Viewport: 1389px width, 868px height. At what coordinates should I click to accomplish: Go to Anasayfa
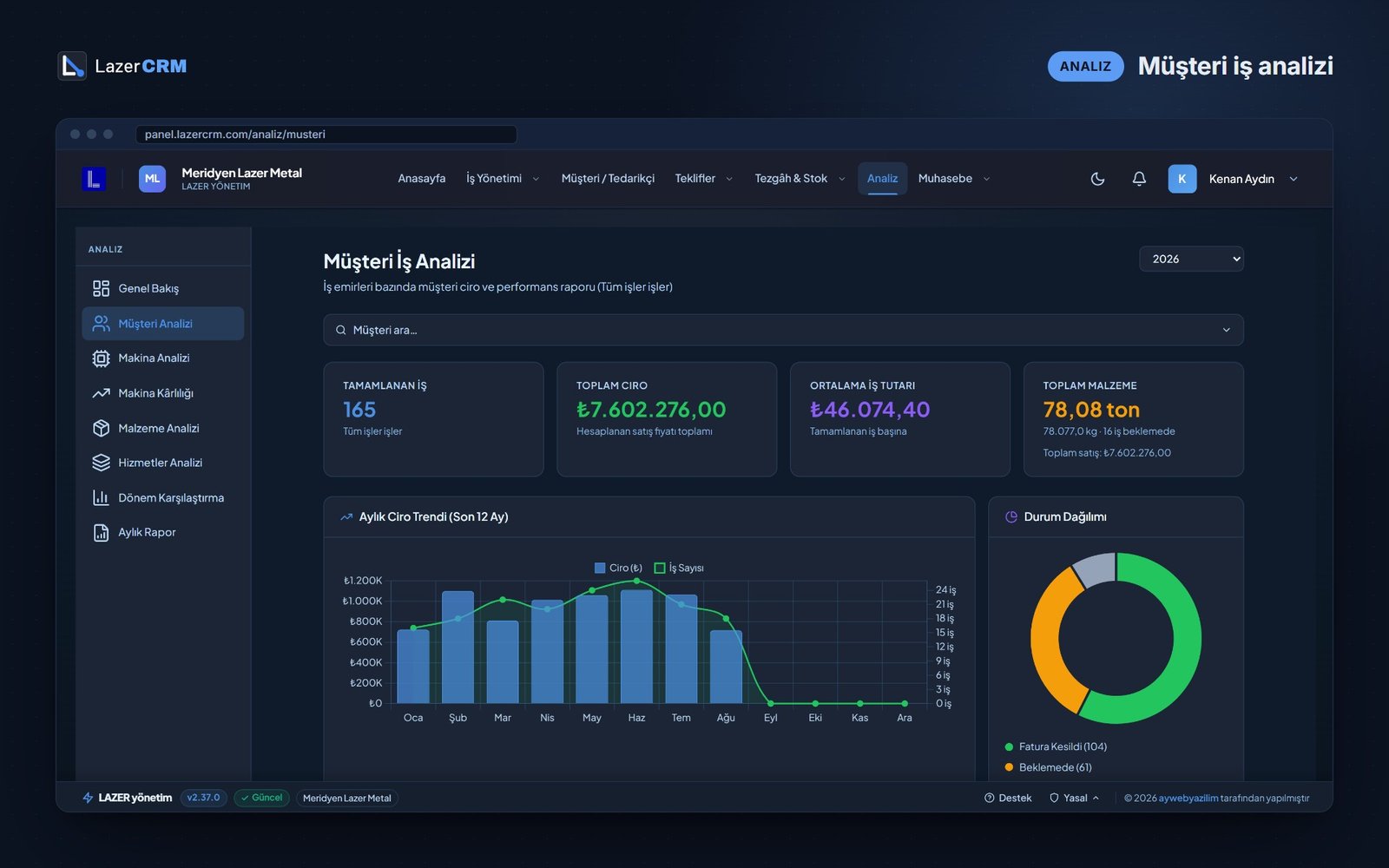pos(422,179)
